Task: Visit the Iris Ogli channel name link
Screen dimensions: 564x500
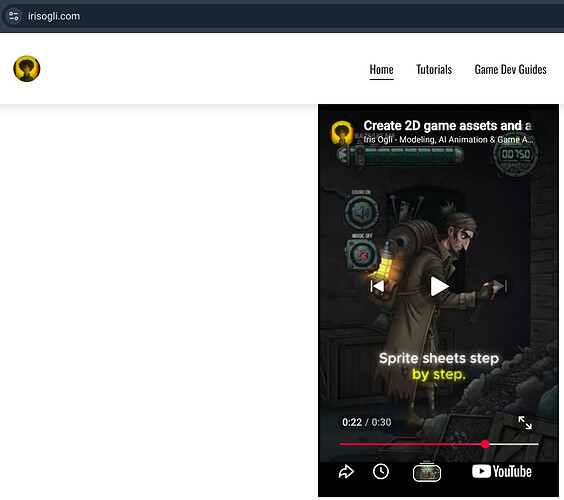Action: click(x=448, y=140)
